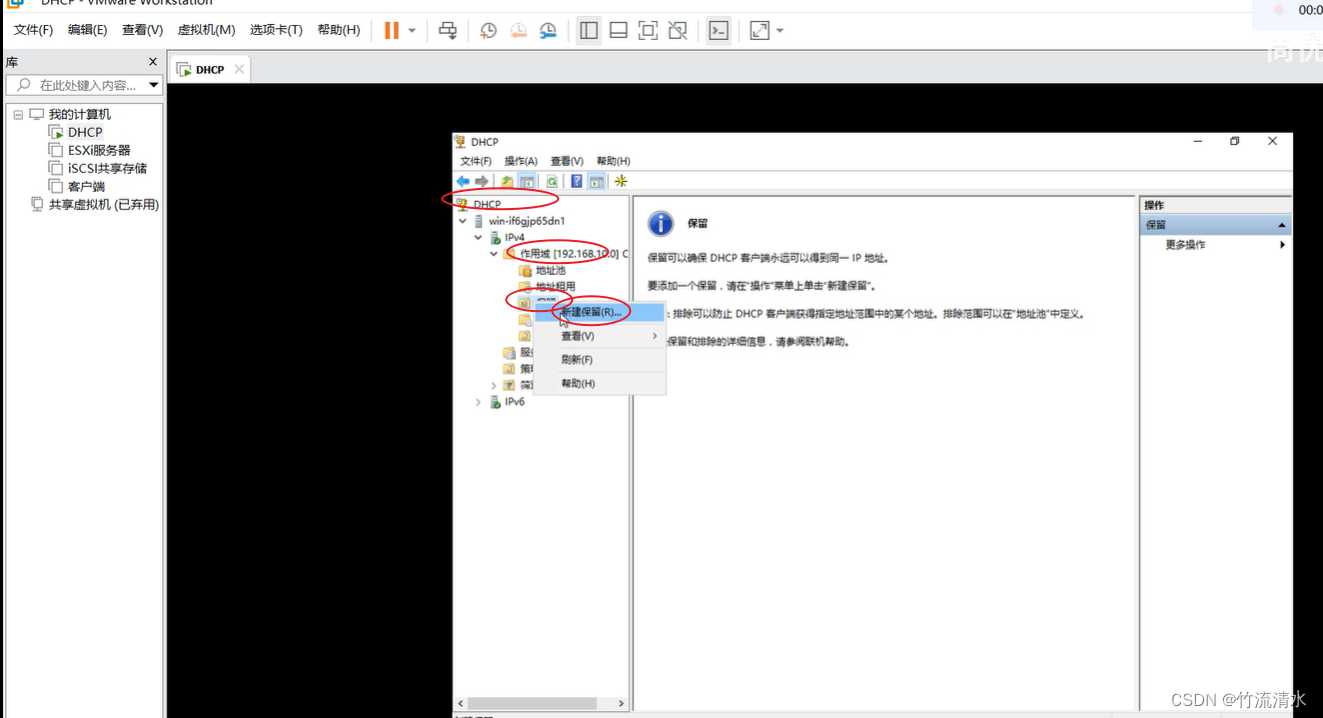Click the blue help question mark icon
This screenshot has width=1323, height=718.
(x=577, y=181)
